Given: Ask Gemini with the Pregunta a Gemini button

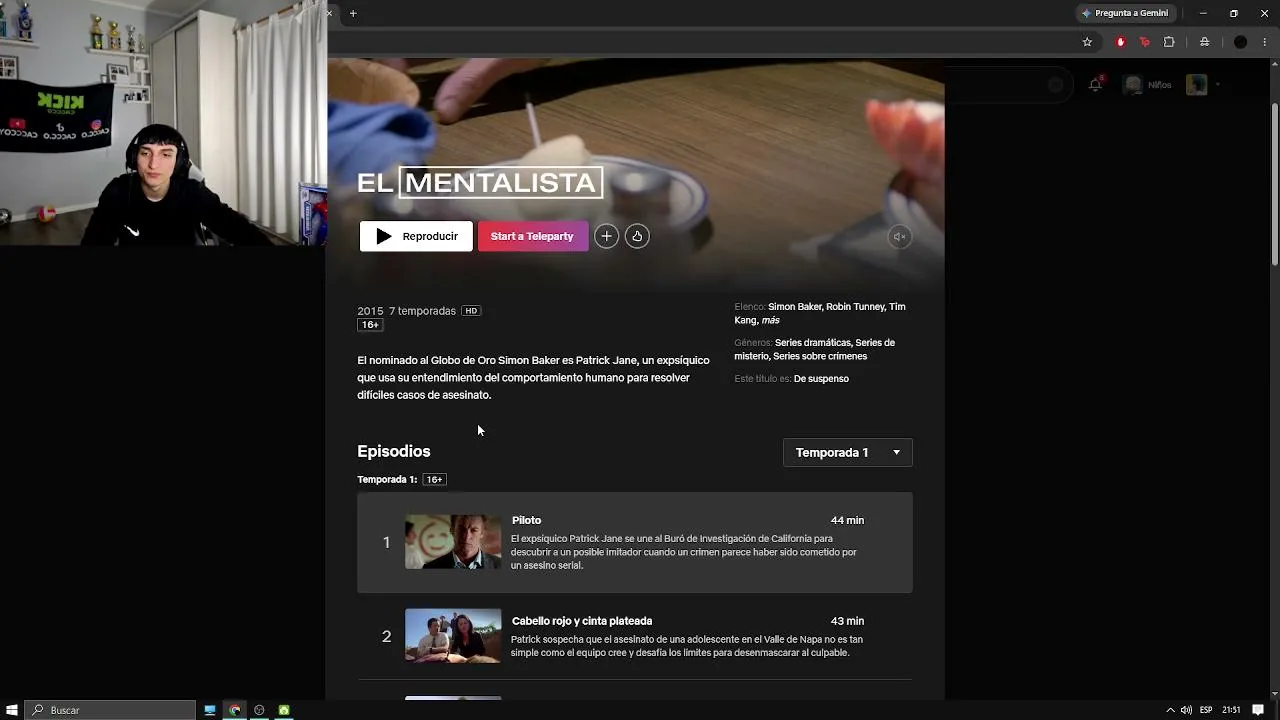Looking at the screenshot, I should tap(1125, 13).
